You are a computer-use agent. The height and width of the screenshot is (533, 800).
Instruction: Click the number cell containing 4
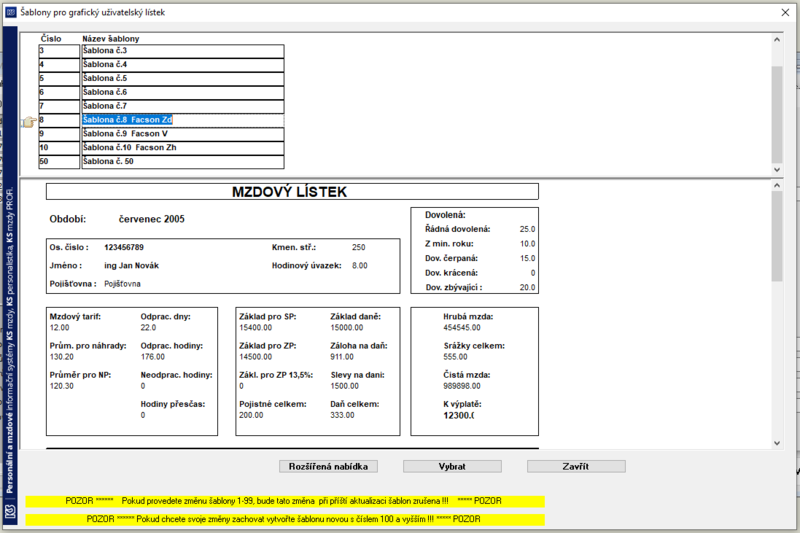tap(59, 64)
